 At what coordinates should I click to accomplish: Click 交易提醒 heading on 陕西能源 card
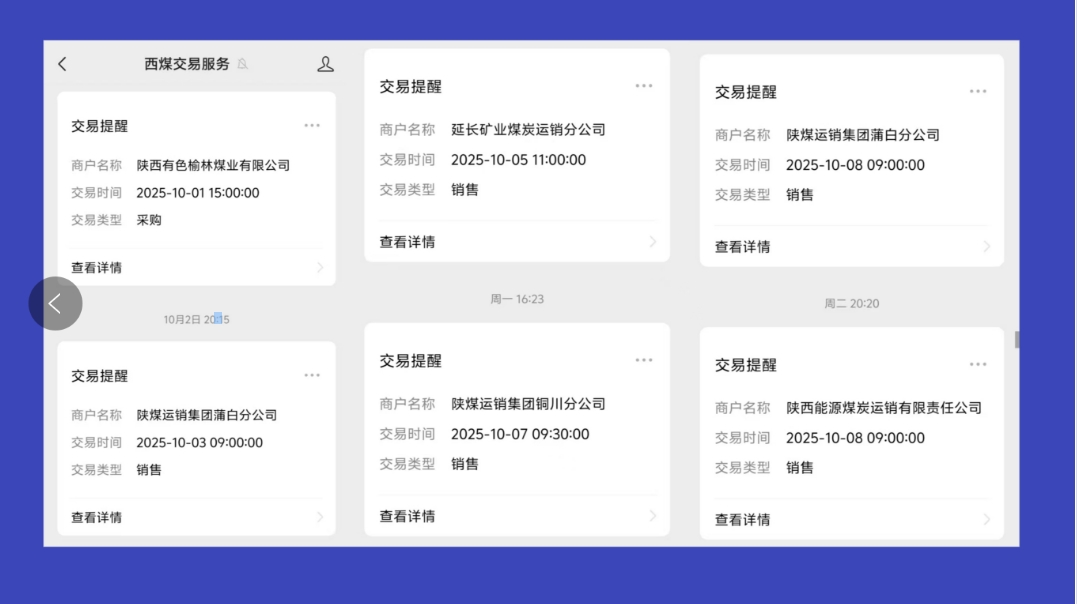(745, 365)
